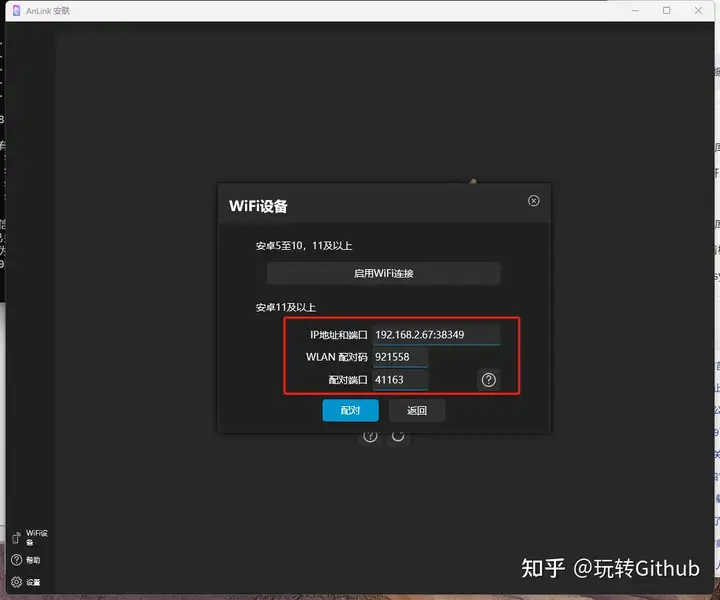Focus the IP地址和端口 input field
The height and width of the screenshot is (600, 720).
[x=435, y=335]
